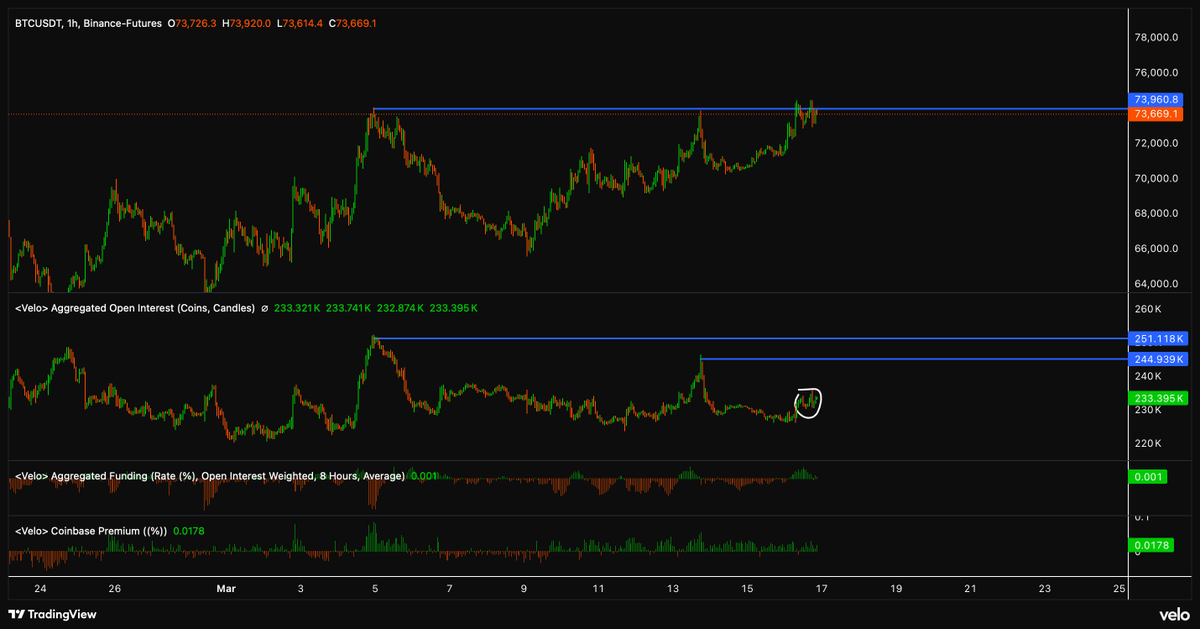Click the 21 date on time axis
The height and width of the screenshot is (629, 1200).
click(970, 589)
